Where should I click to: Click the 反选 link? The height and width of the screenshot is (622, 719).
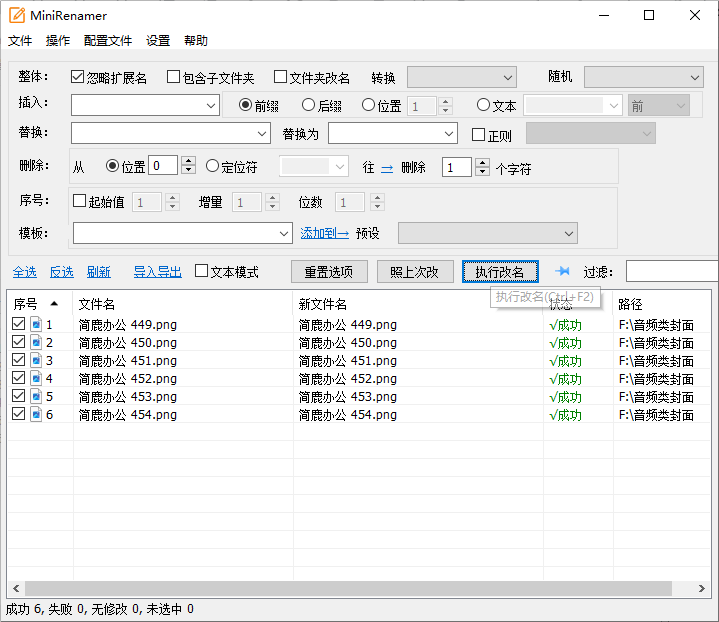click(x=61, y=272)
